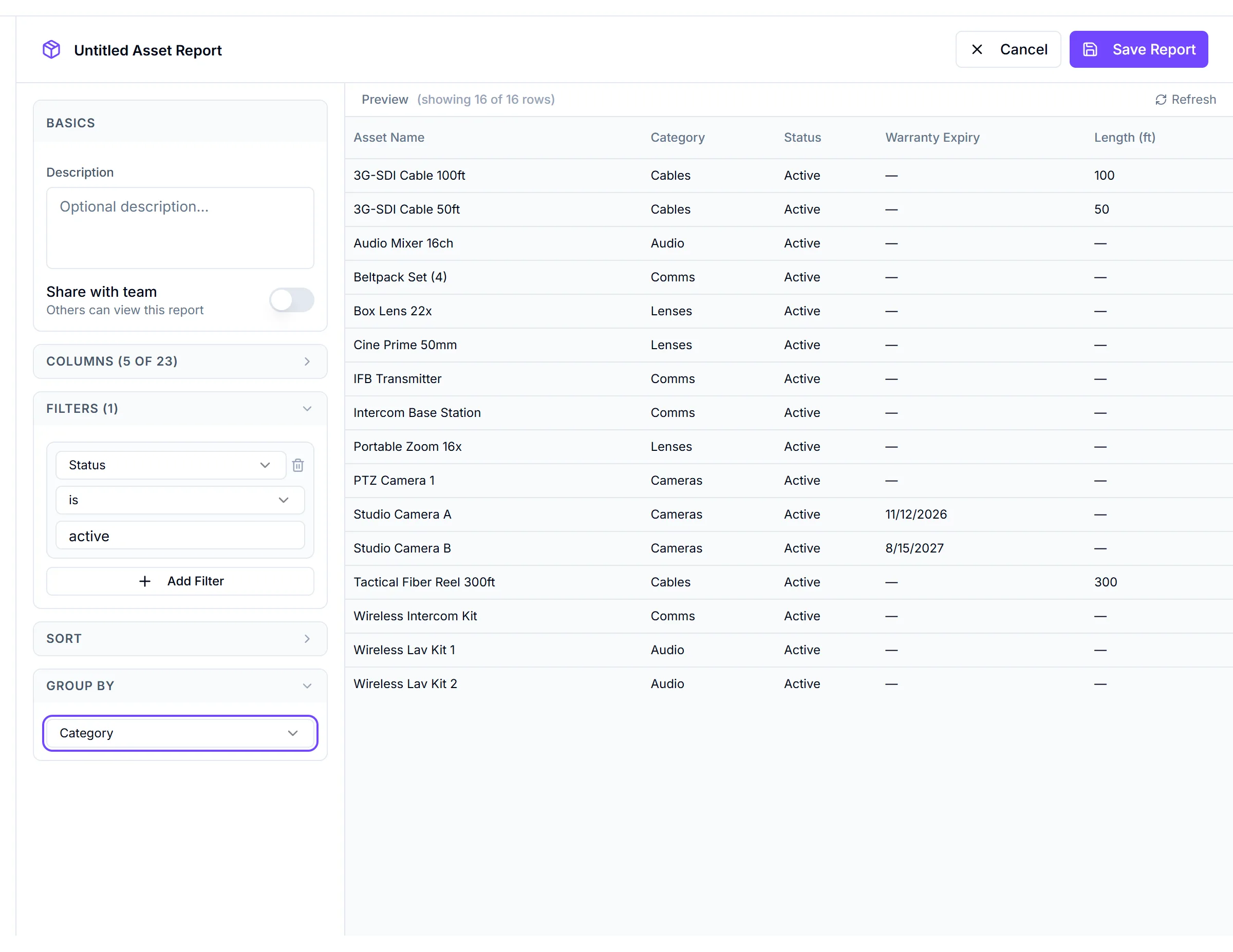Click the Save Report button
This screenshot has height=952, width=1233.
click(1138, 50)
